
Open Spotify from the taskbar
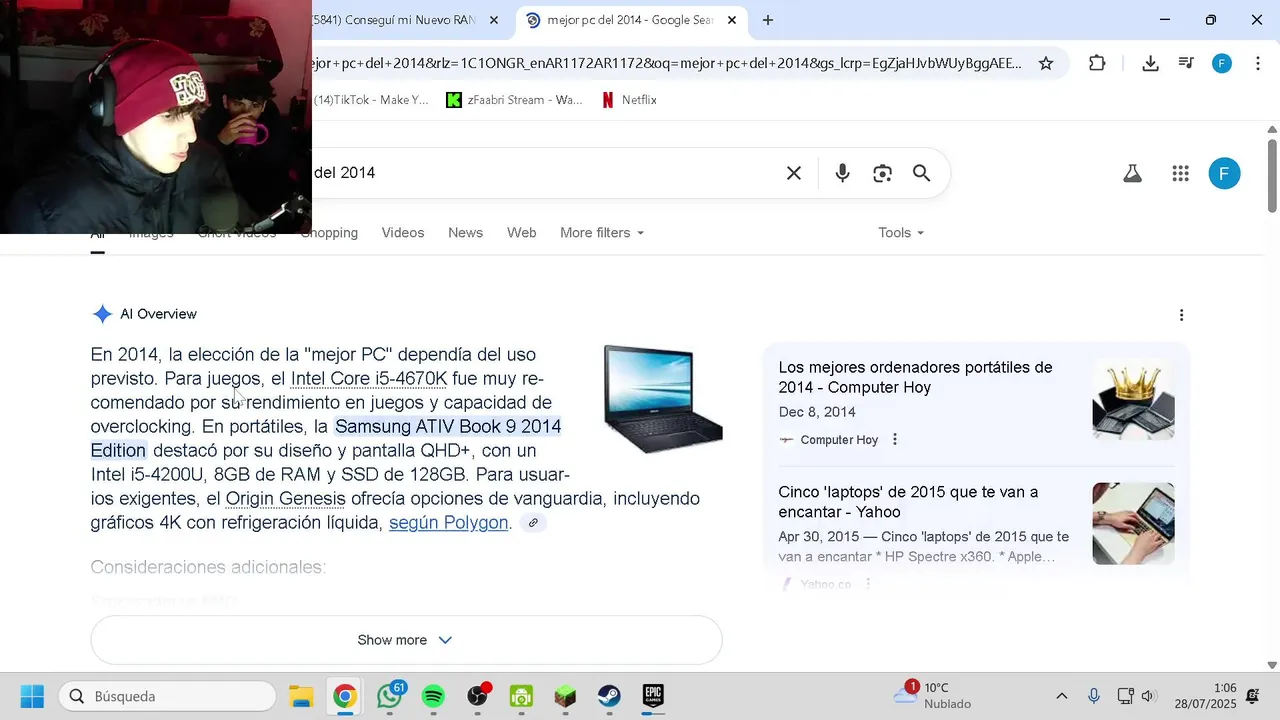(433, 696)
